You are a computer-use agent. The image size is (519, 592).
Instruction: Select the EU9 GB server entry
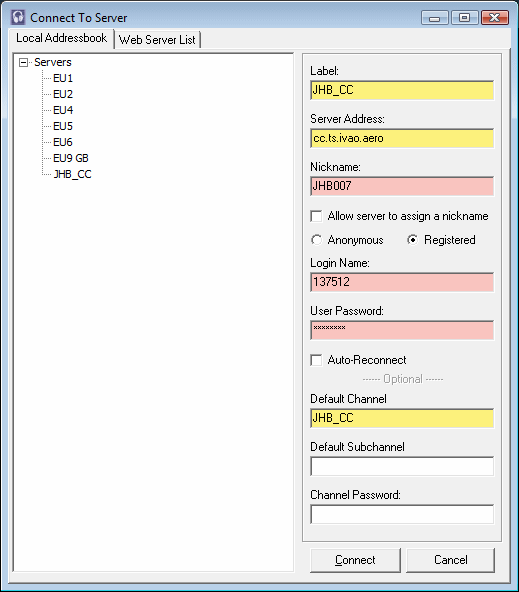71,158
